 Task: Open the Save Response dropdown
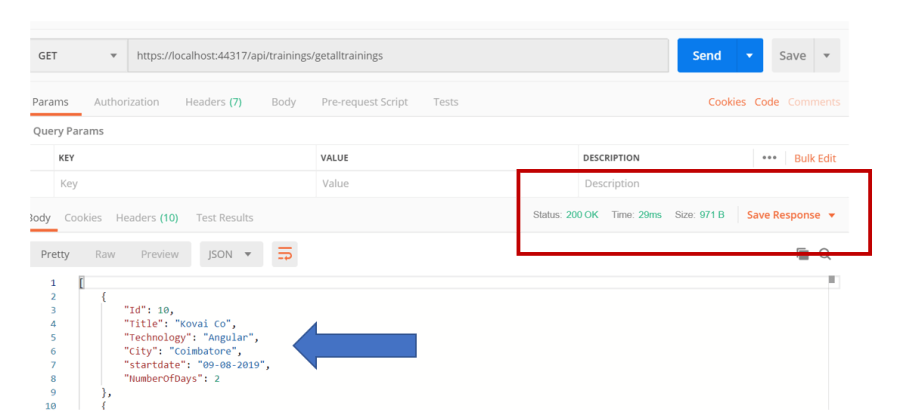pos(791,215)
